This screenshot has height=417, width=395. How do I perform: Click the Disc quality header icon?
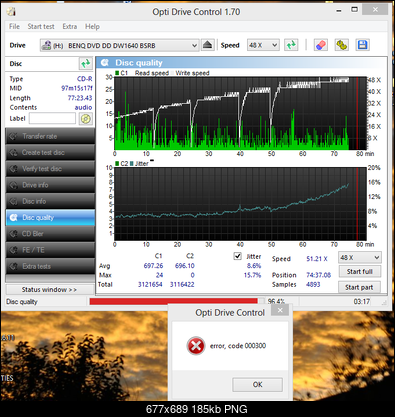tap(105, 63)
